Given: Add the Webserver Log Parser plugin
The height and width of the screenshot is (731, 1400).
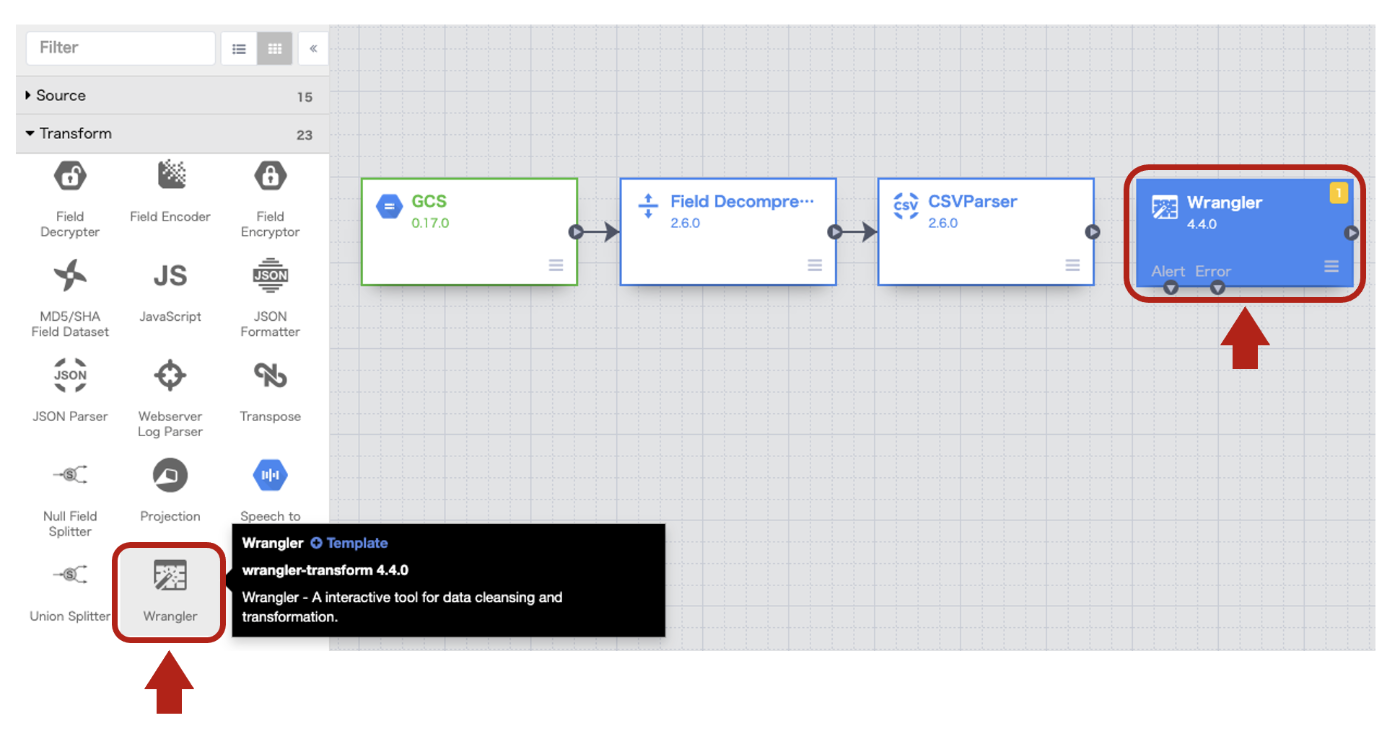Looking at the screenshot, I should [x=170, y=398].
